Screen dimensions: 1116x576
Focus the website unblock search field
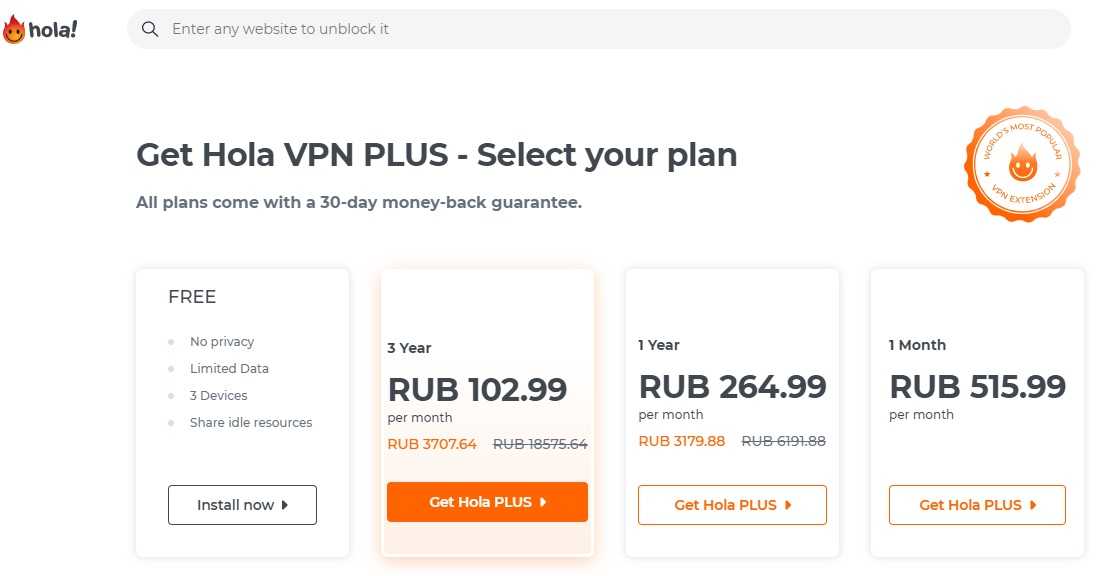pos(600,29)
